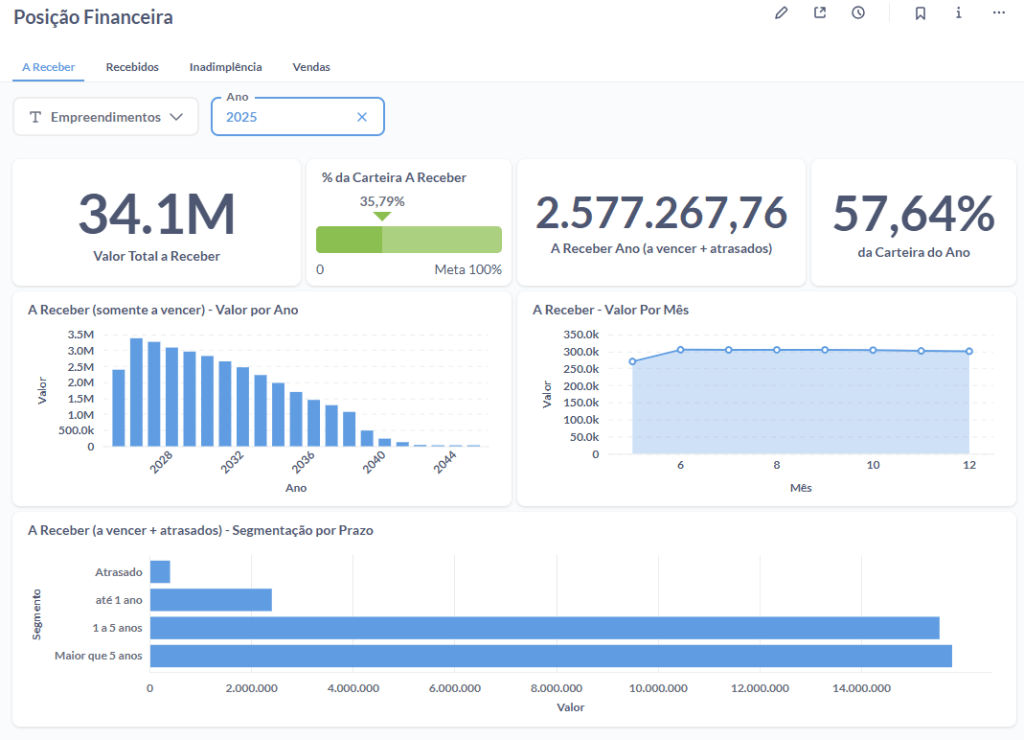Click the Posição Financeira dashboard title
Screen dimensions: 1024x740
pyautogui.click(x=93, y=17)
